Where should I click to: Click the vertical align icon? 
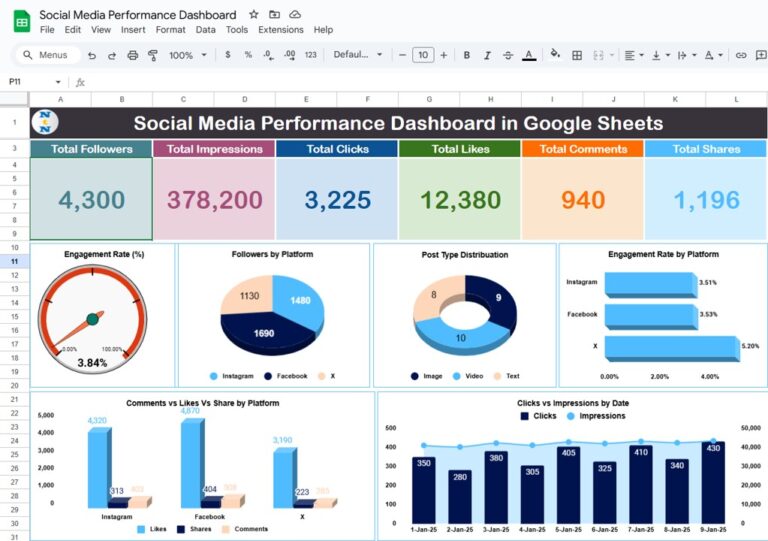click(656, 55)
